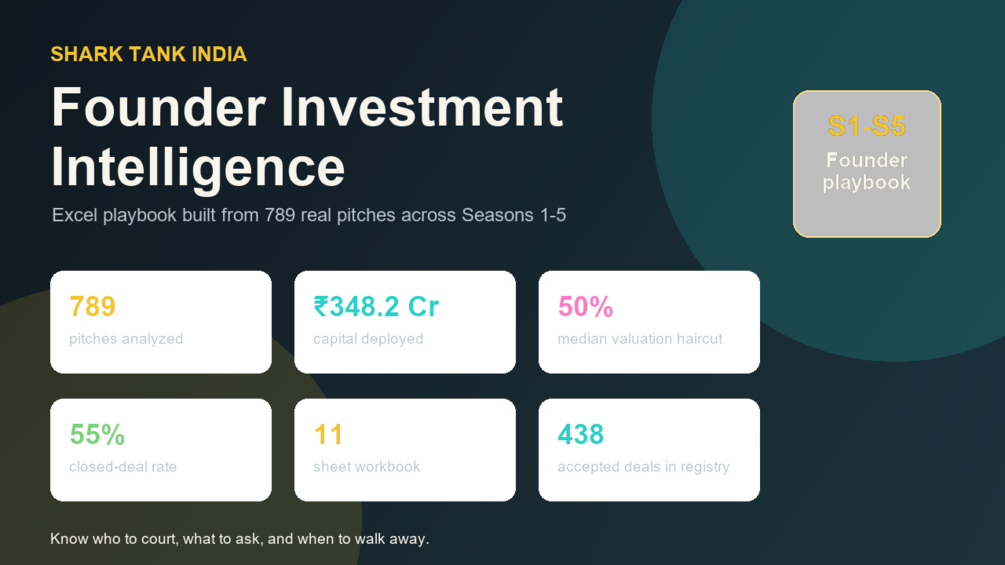Click the footer tagline about walking away
This screenshot has width=1005, height=565.
(x=240, y=539)
